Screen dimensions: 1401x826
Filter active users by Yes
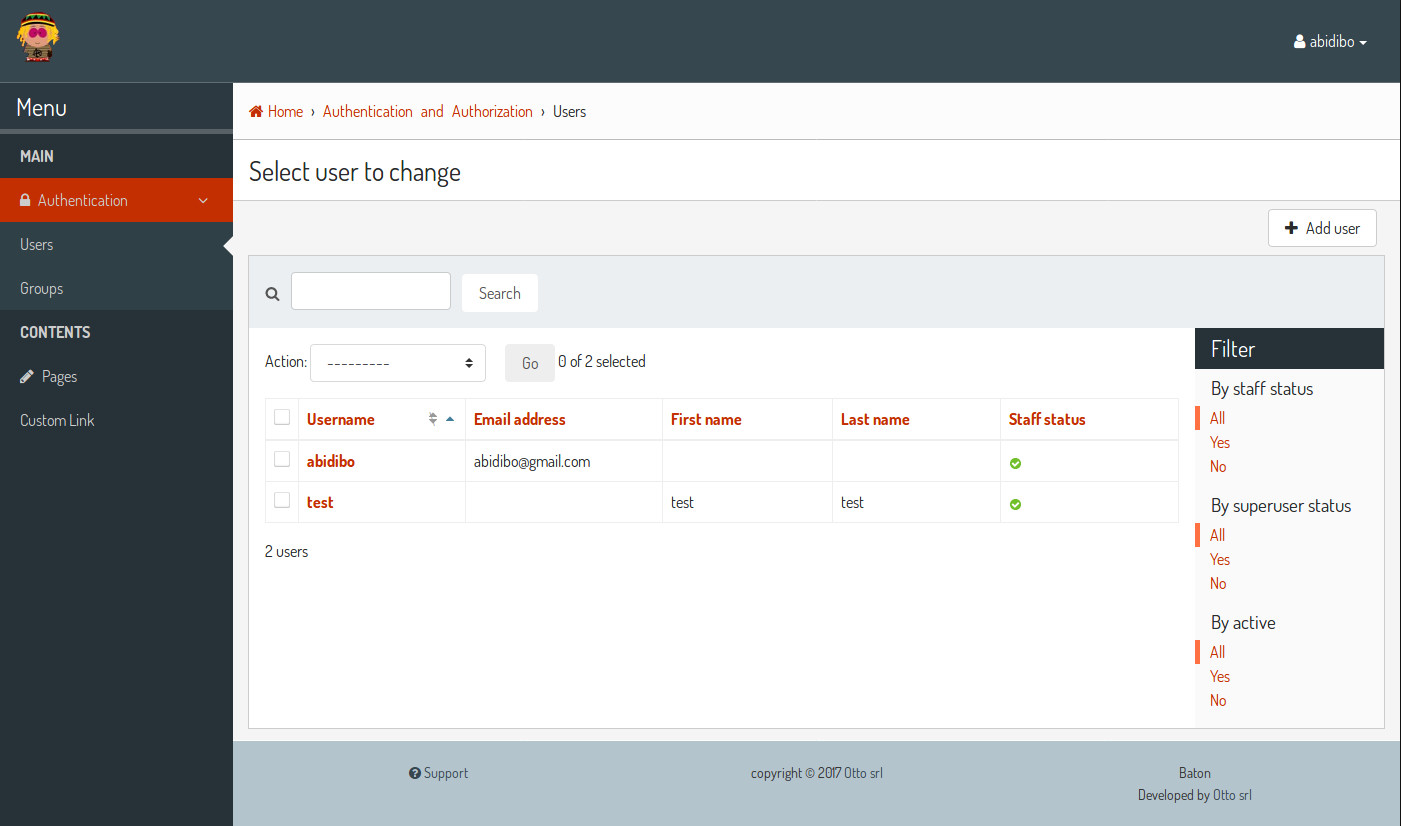(x=1220, y=676)
